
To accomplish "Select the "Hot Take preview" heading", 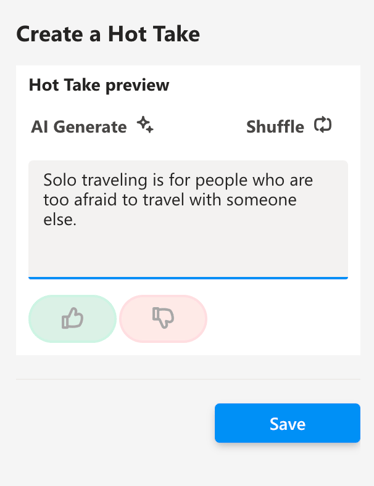I will tap(99, 85).
